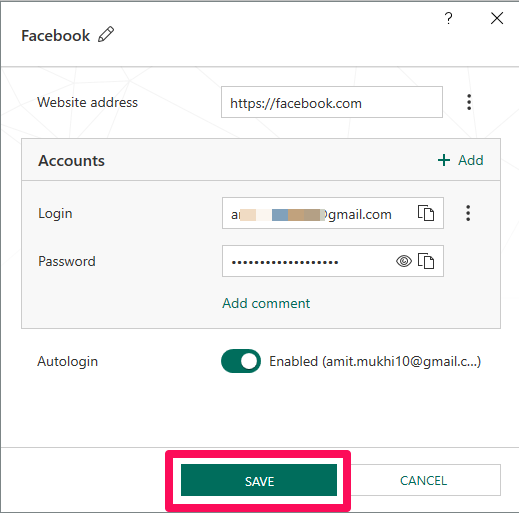This screenshot has width=519, height=513.
Task: Click the Login label
Action: (55, 214)
